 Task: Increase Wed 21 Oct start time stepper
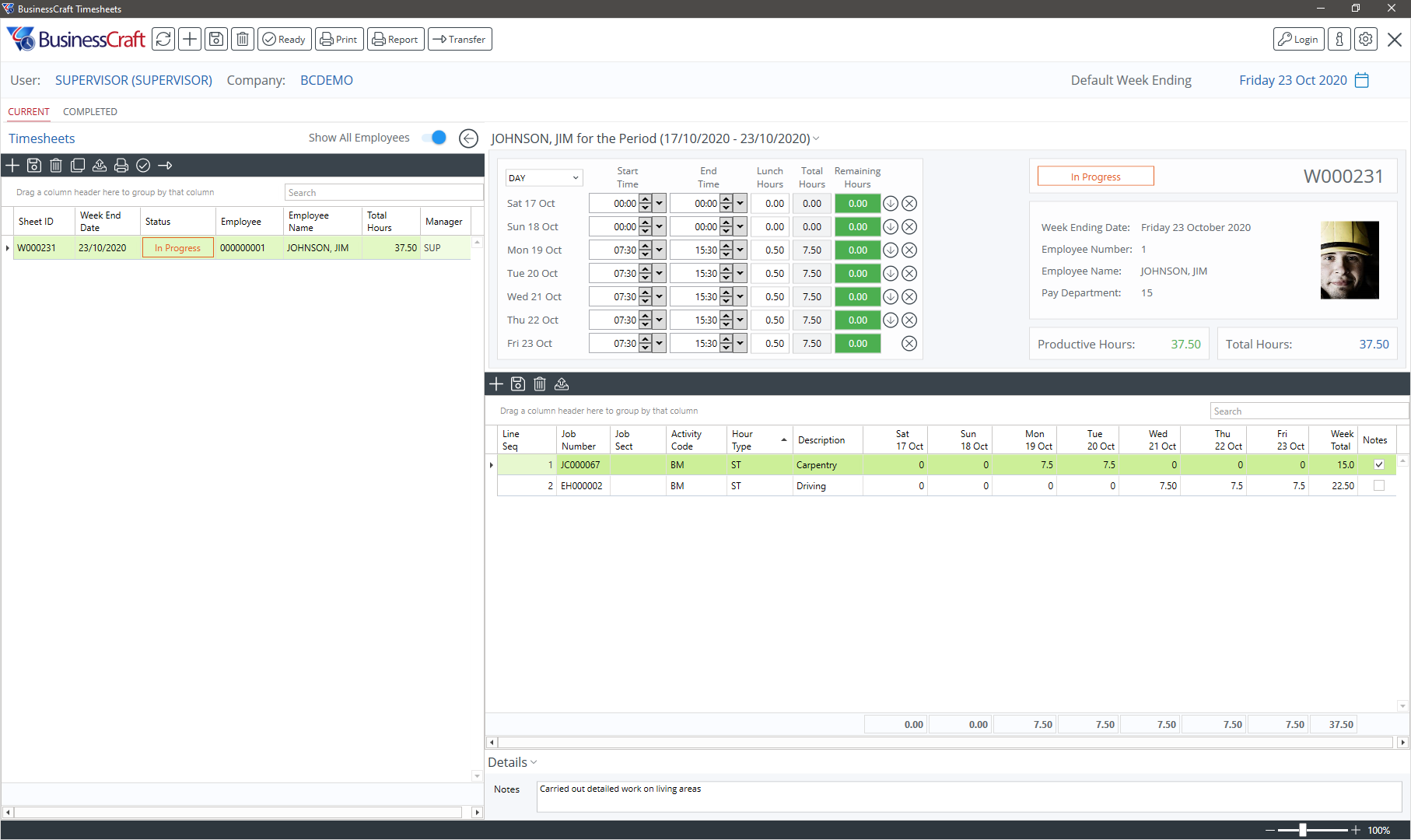646,292
